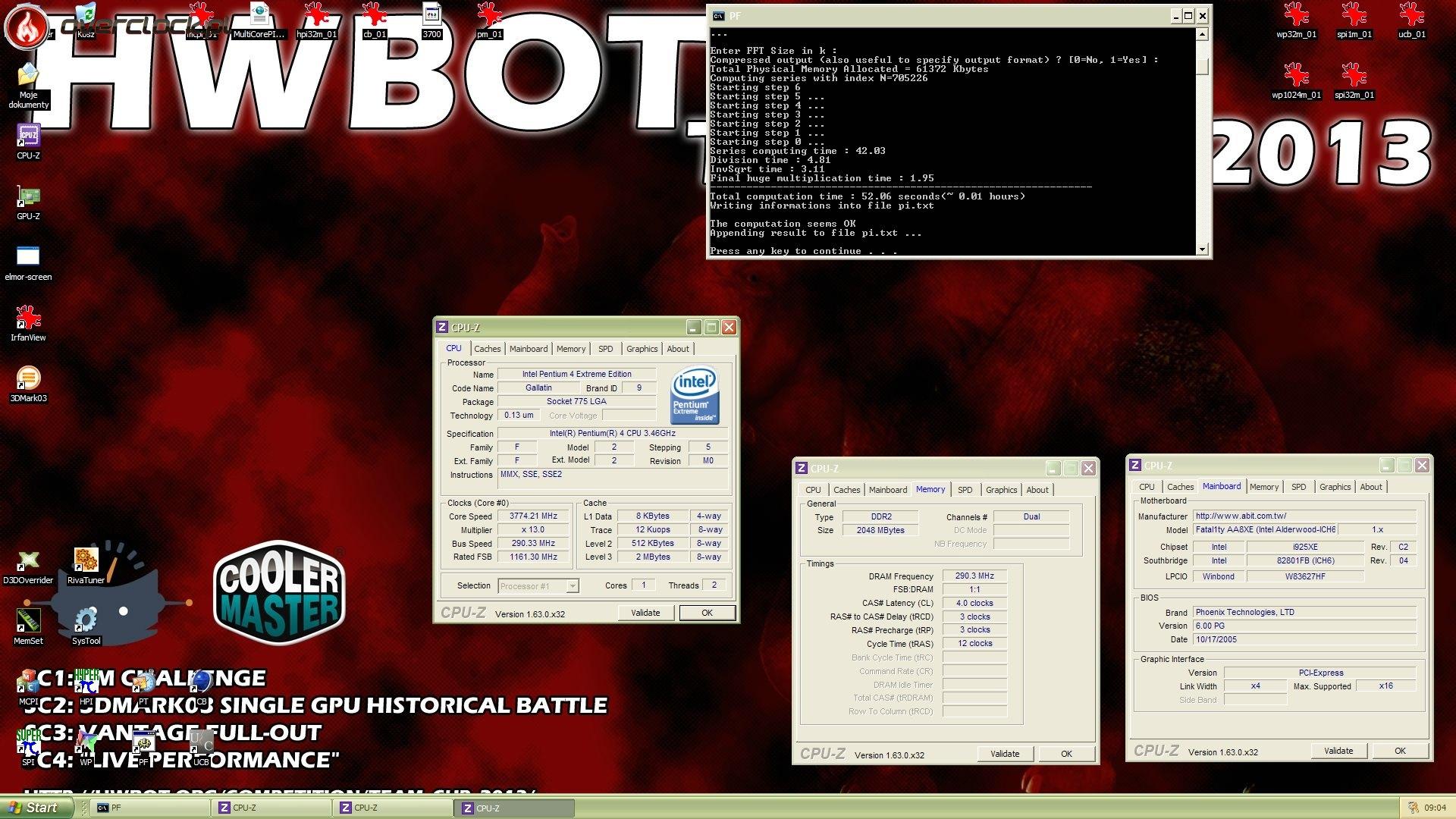Screen dimensions: 1456x819
Task: Switch to PF taskbar button
Action: pyautogui.click(x=150, y=808)
